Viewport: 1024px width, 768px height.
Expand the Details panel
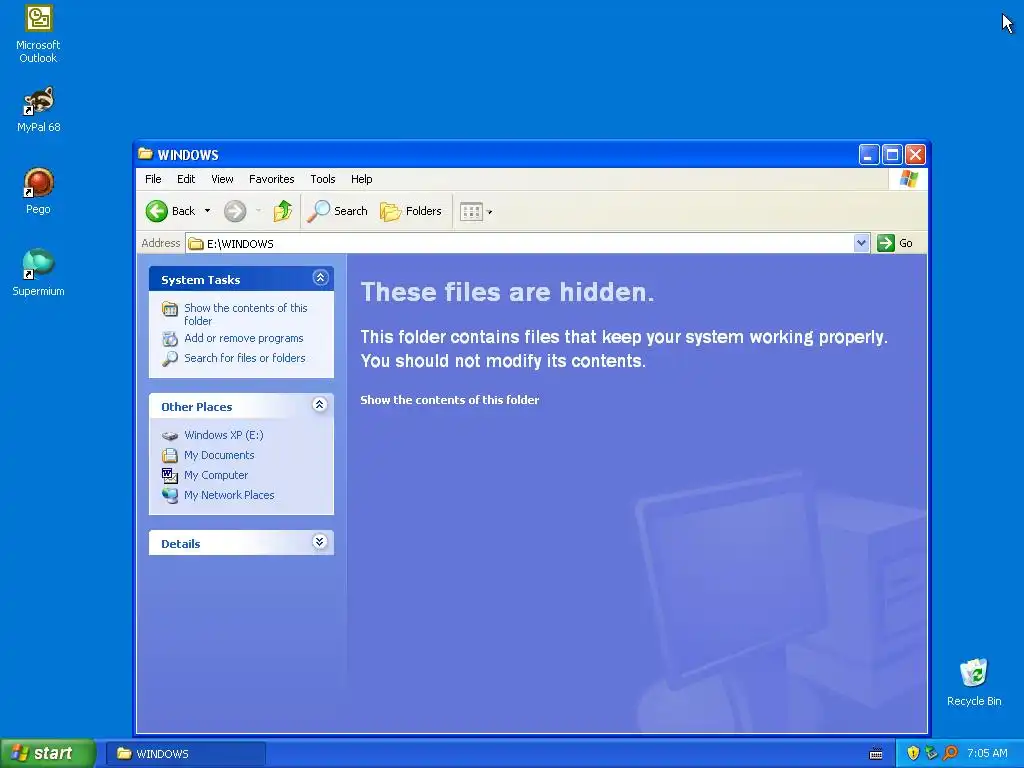point(319,541)
